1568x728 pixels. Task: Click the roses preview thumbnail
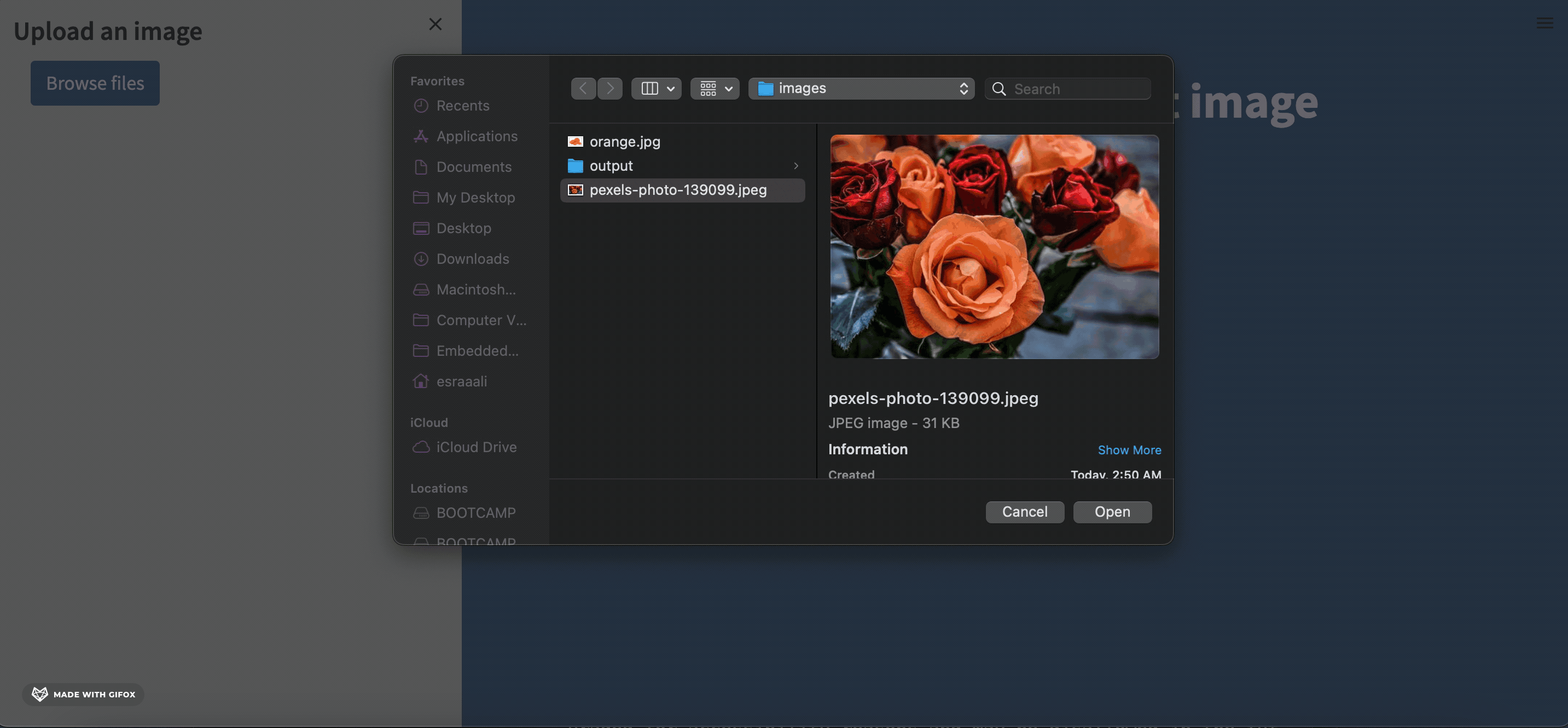pyautogui.click(x=994, y=246)
